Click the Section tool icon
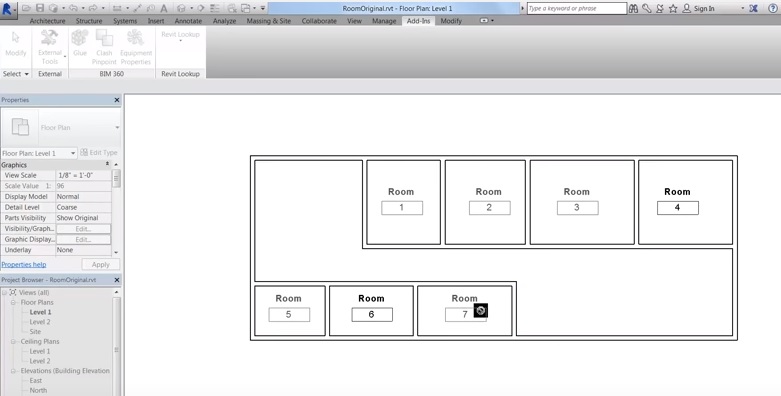Screen dimensions: 781x396 [201, 8]
